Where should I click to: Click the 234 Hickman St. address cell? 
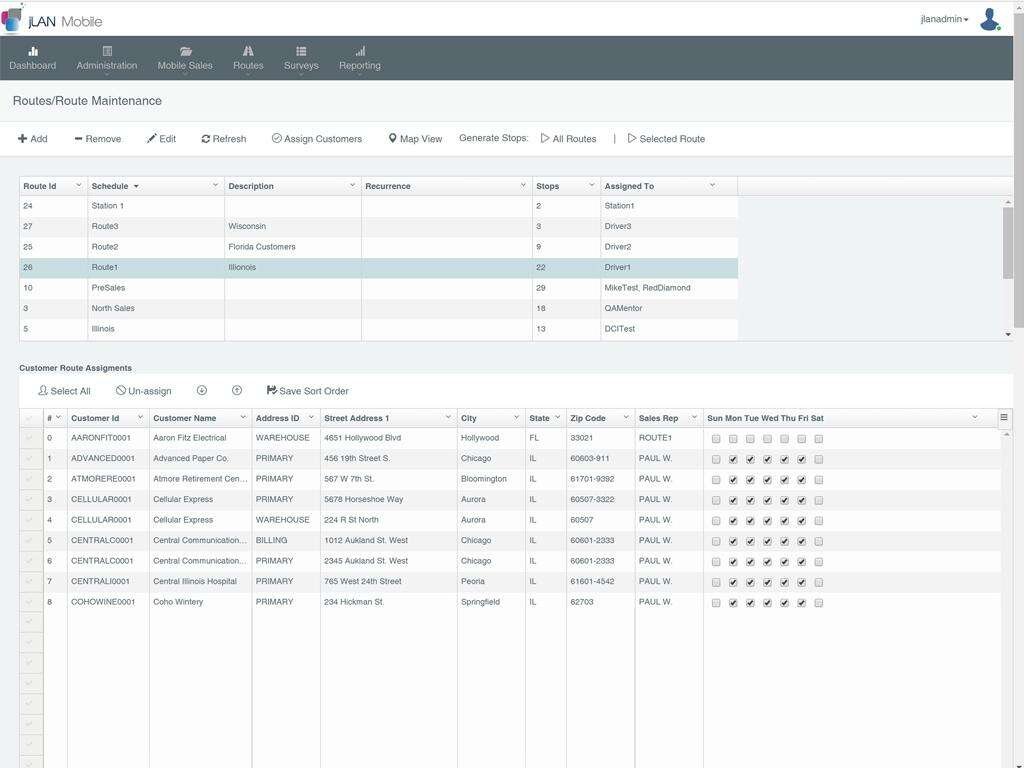[x=389, y=601]
